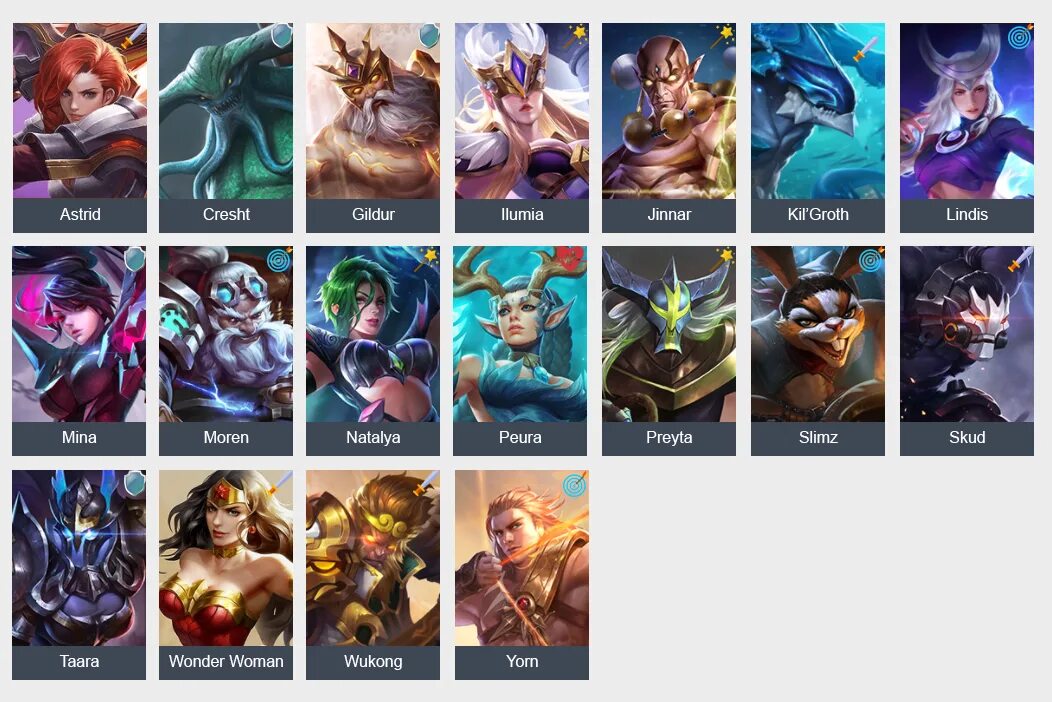The image size is (1052, 702).
Task: Click the target role icon on Lindis's card
Action: click(x=1020, y=37)
